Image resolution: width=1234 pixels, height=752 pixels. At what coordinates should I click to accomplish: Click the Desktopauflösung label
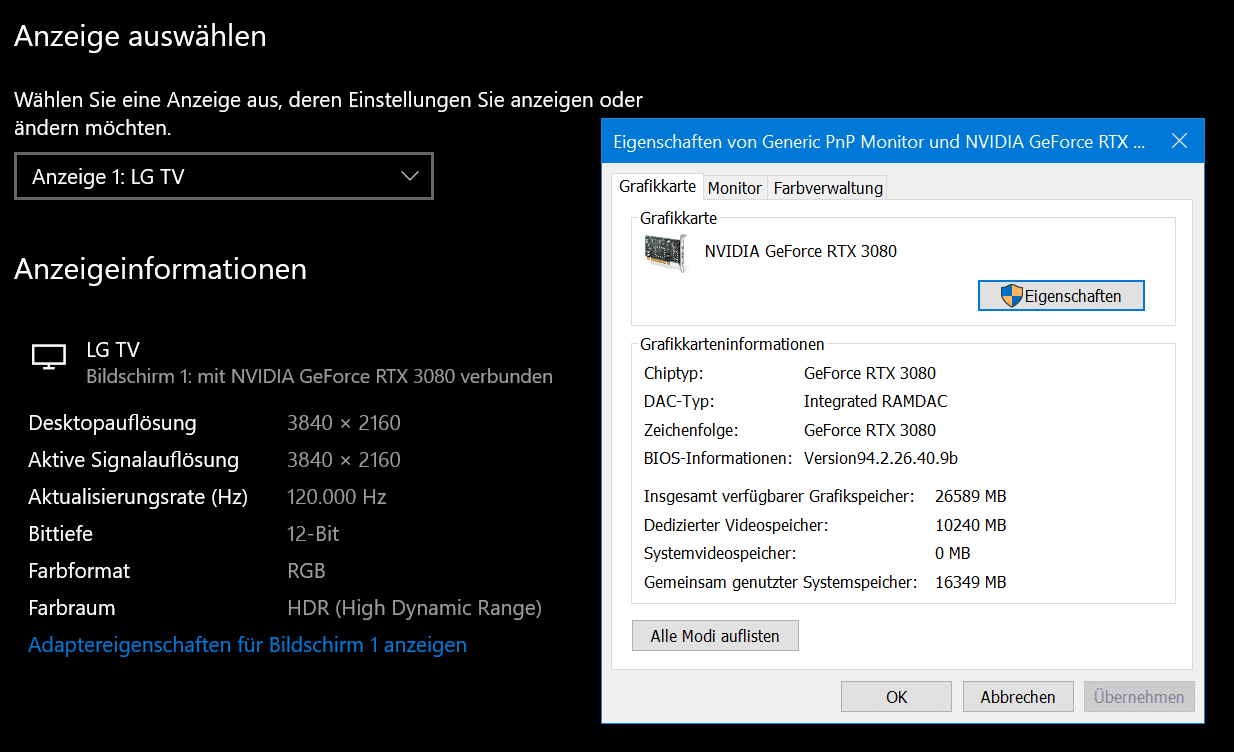113,423
